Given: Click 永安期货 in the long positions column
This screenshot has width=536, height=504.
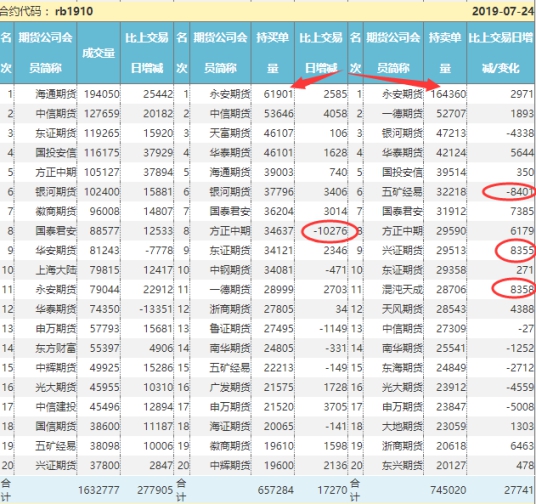Looking at the screenshot, I should click(230, 94).
